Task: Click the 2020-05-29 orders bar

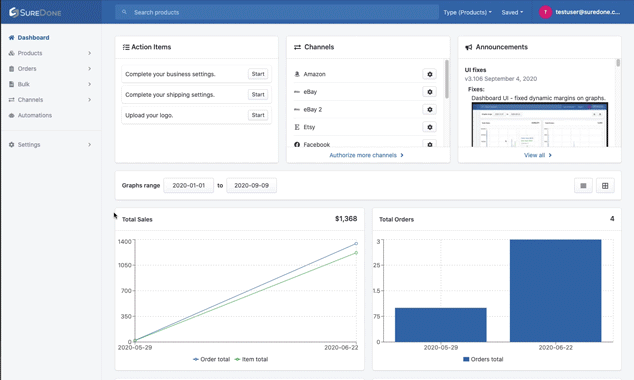Action: tap(441, 325)
